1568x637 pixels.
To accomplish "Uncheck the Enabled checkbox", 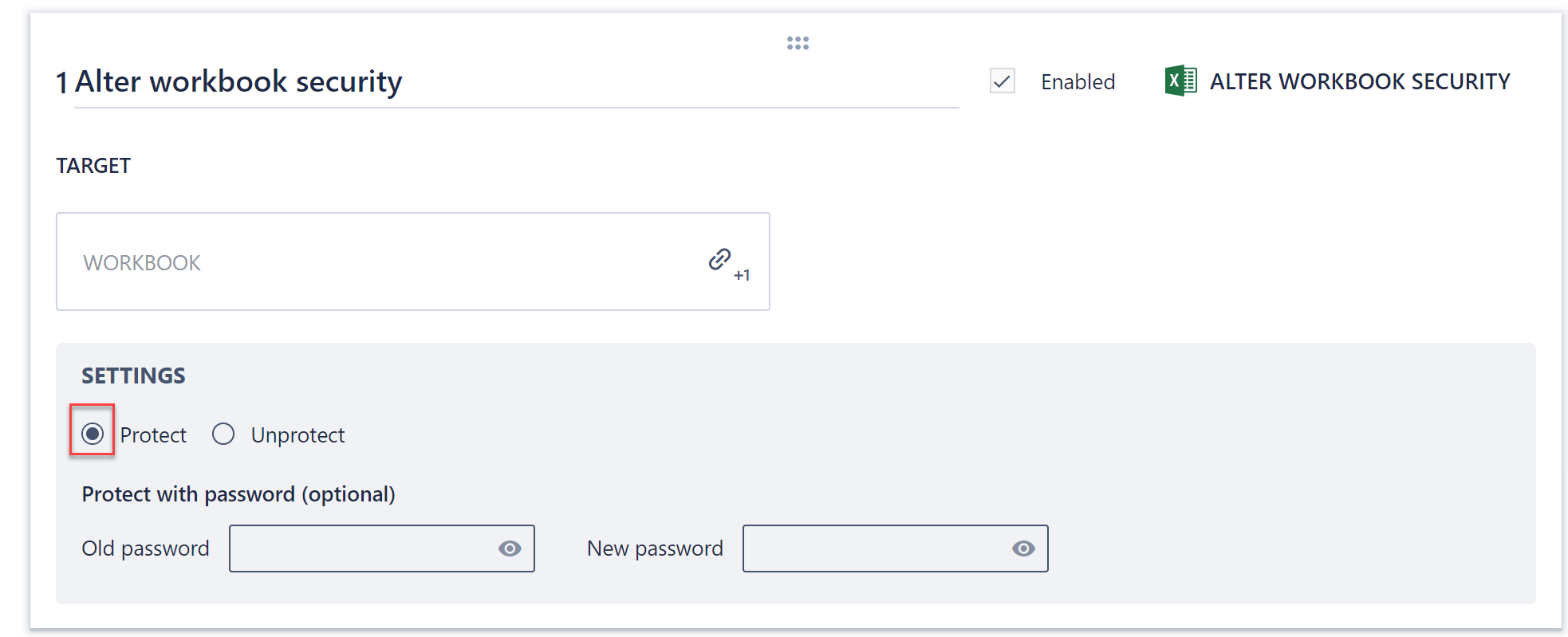I will tap(1003, 81).
